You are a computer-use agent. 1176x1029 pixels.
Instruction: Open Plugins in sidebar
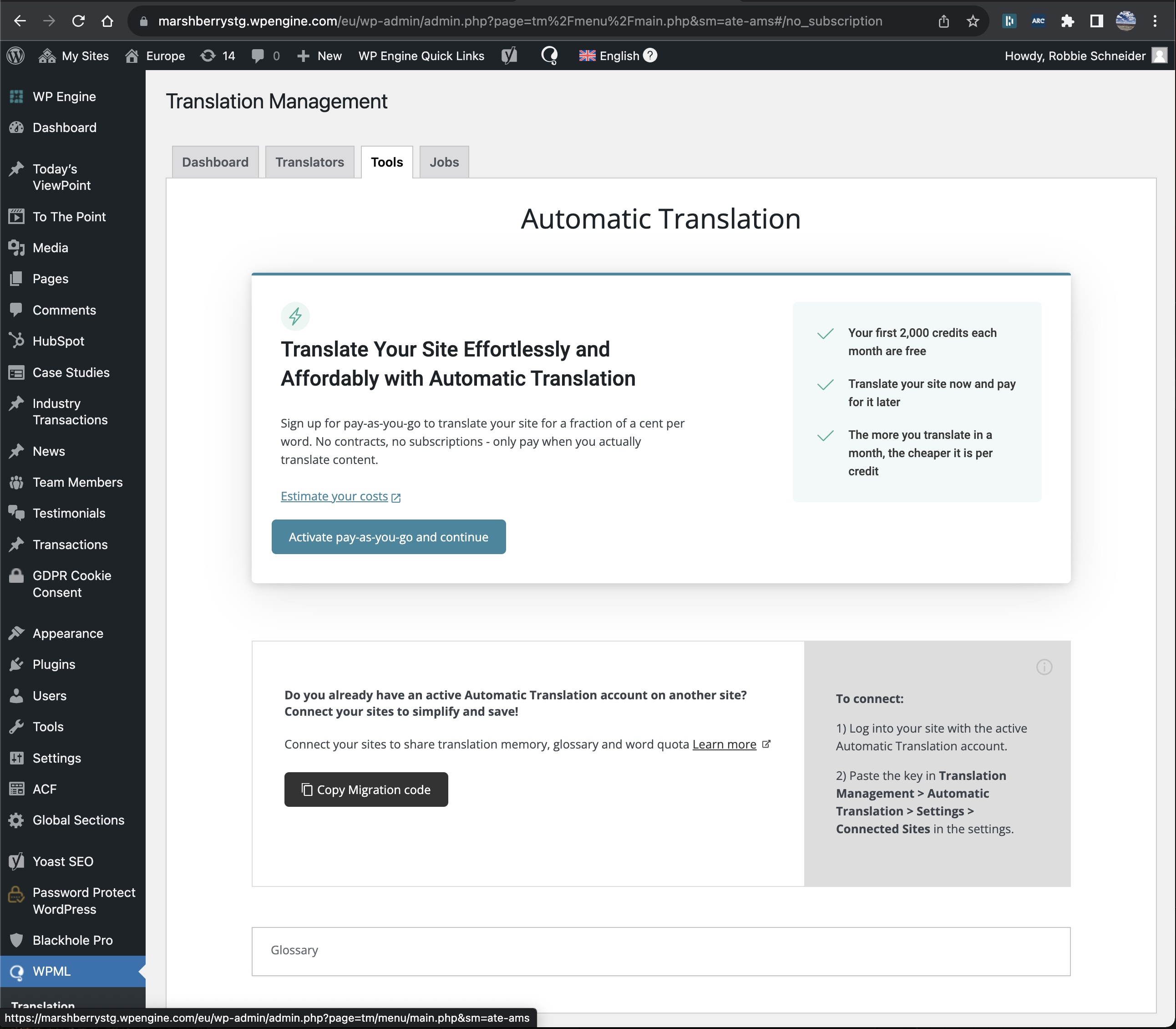tap(73, 664)
